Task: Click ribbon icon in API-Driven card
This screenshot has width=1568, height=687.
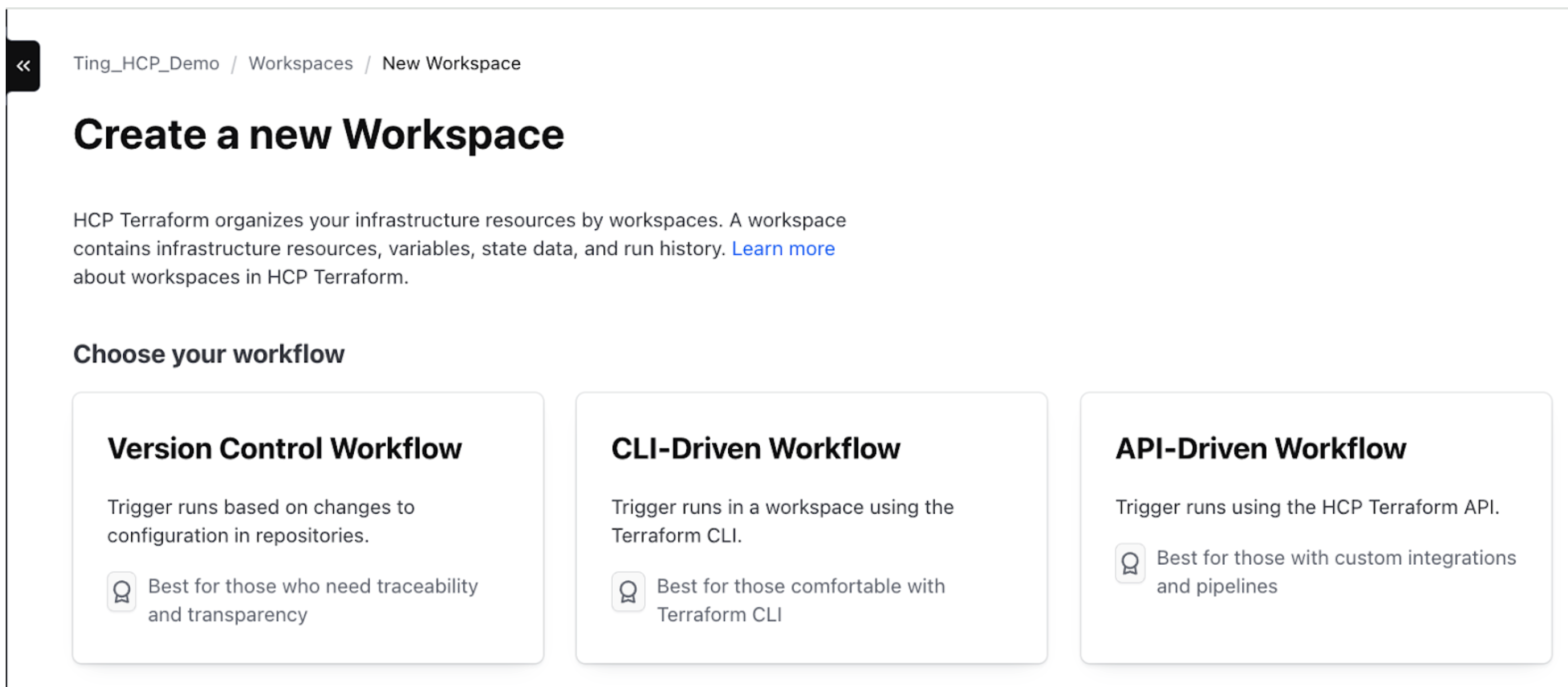Action: [x=1130, y=563]
